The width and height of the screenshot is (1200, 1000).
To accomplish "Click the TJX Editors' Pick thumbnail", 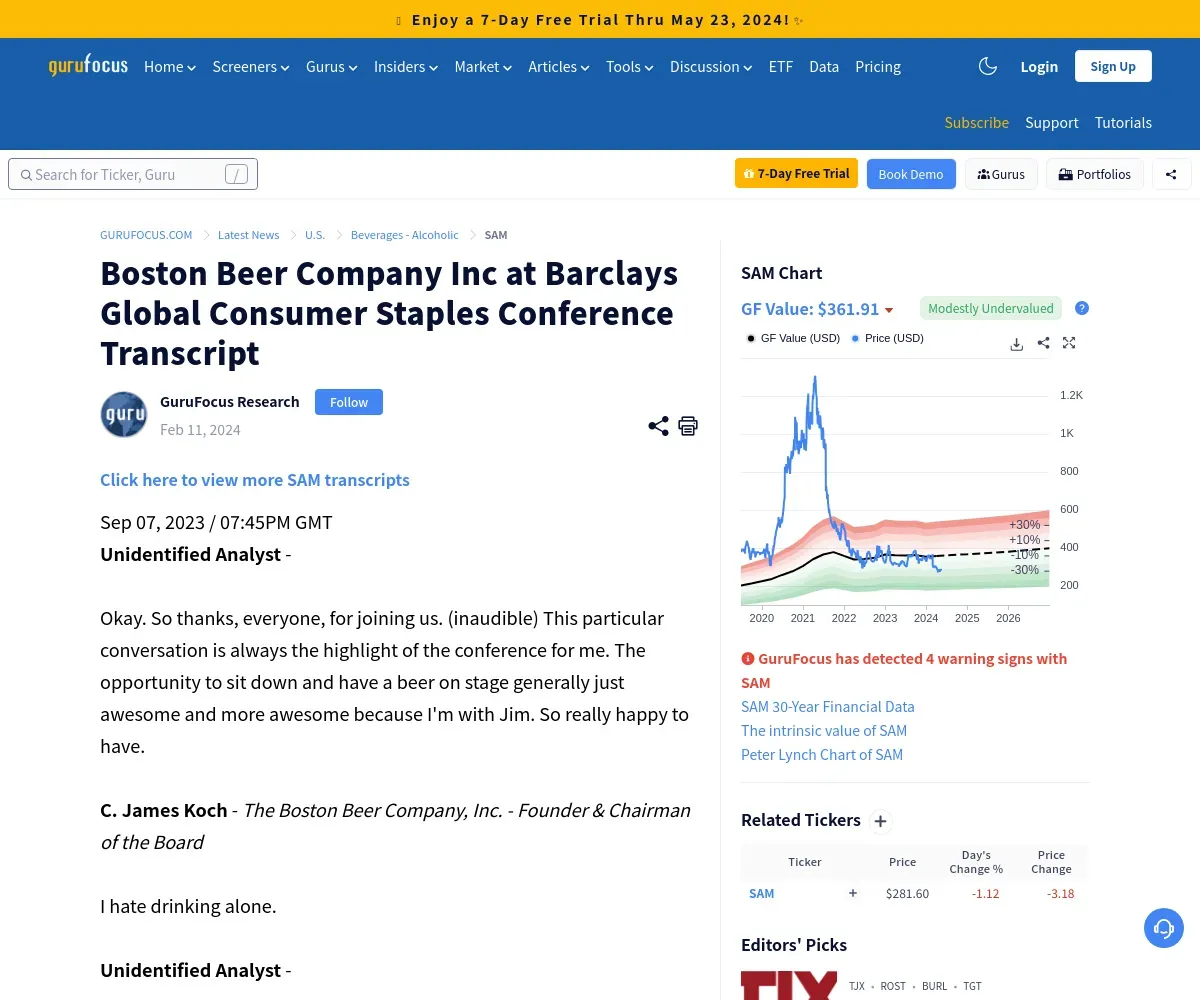I will coord(789,985).
